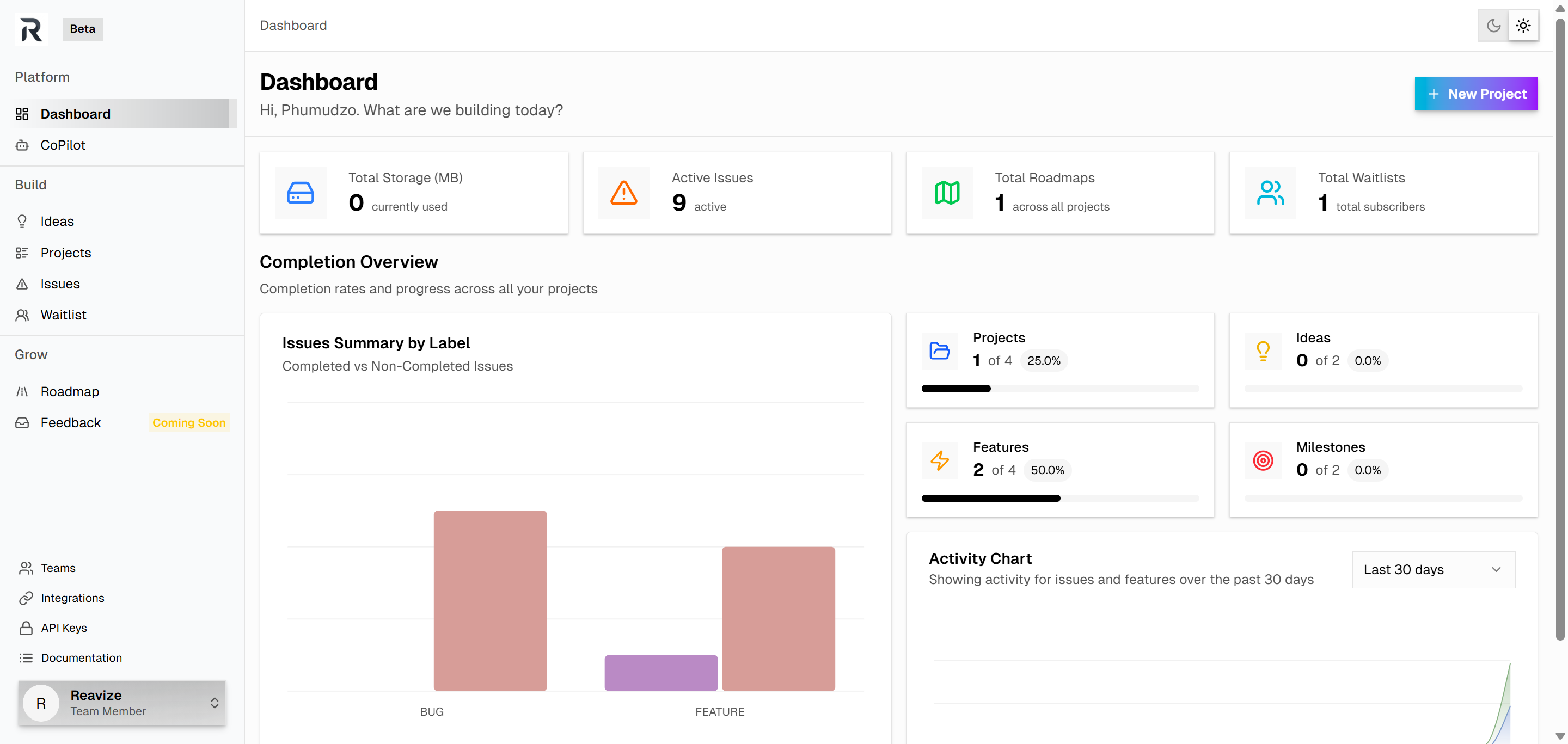The height and width of the screenshot is (744, 1568).
Task: Switch to dark mode with moon toggle
Action: tap(1493, 26)
